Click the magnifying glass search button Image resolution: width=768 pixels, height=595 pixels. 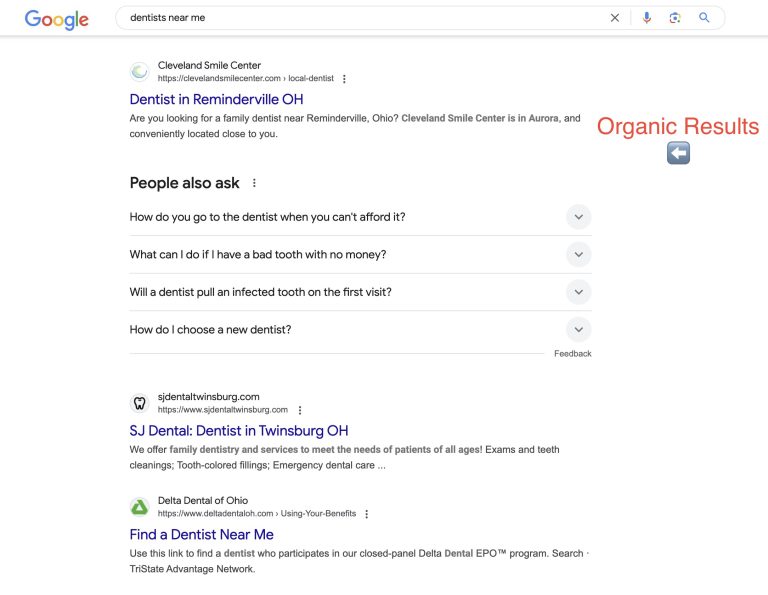(x=704, y=18)
